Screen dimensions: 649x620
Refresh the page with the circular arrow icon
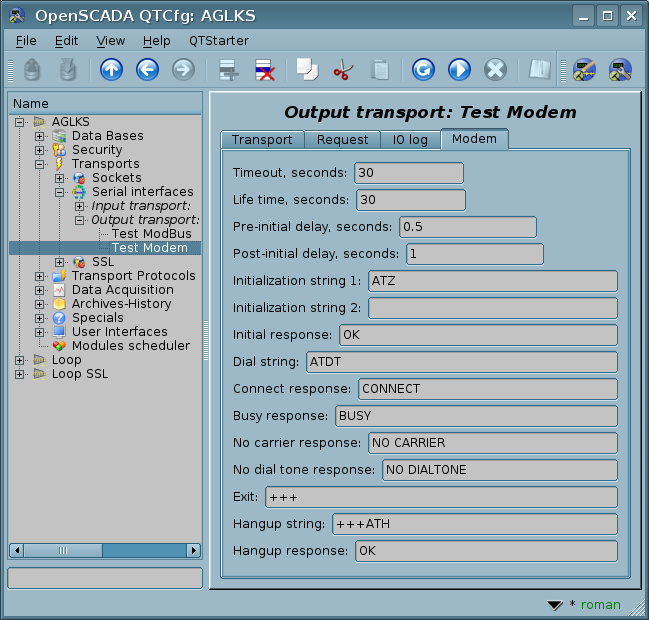point(423,70)
